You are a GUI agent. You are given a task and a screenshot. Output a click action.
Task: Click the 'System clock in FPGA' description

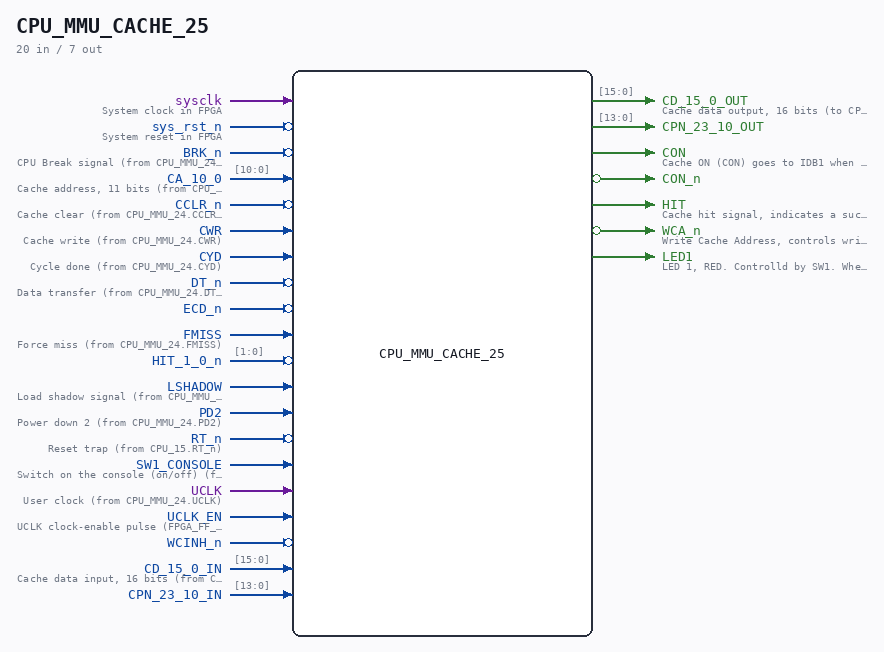[x=162, y=111]
